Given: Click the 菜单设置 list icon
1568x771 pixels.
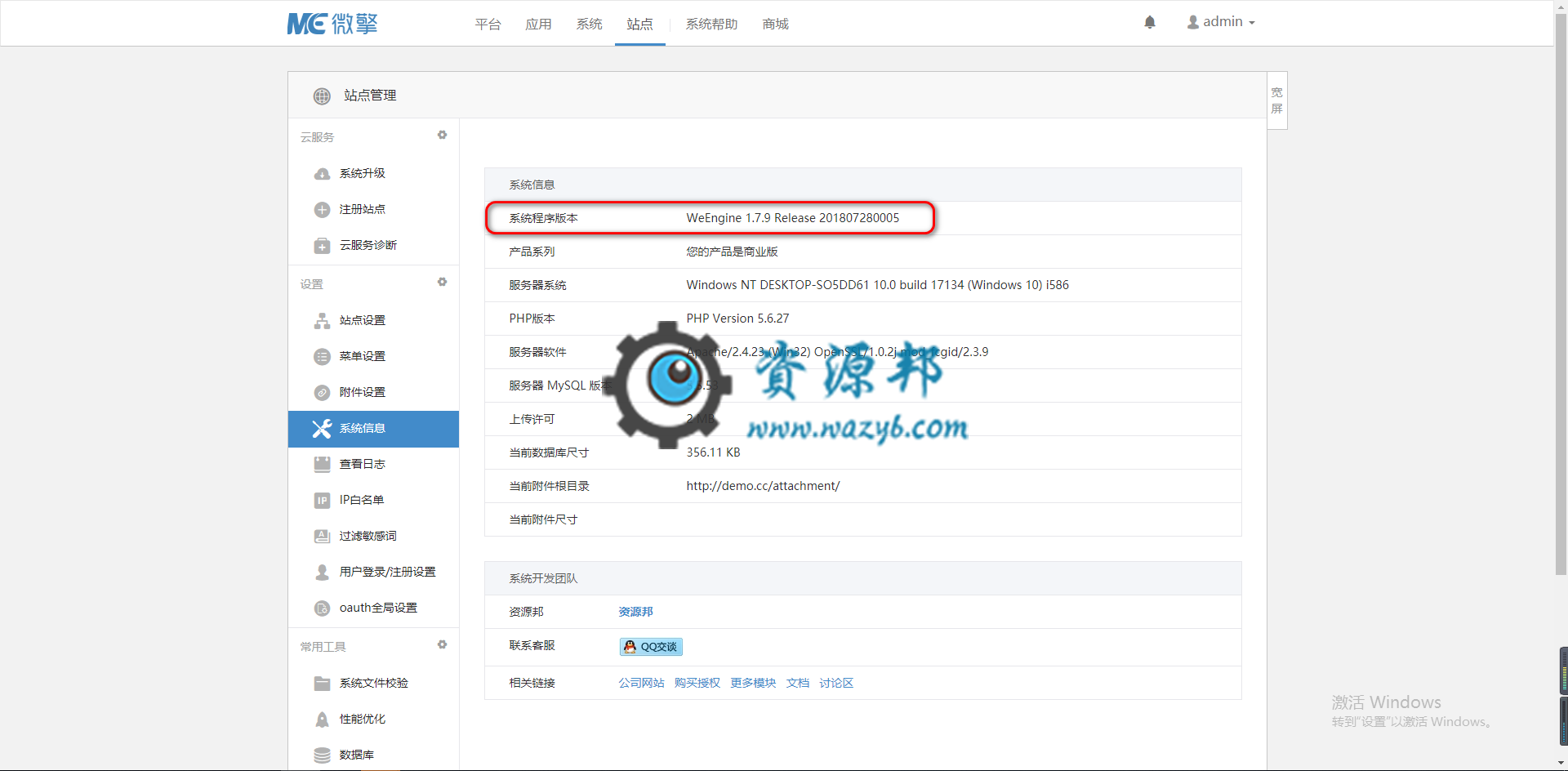Looking at the screenshot, I should pyautogui.click(x=322, y=357).
